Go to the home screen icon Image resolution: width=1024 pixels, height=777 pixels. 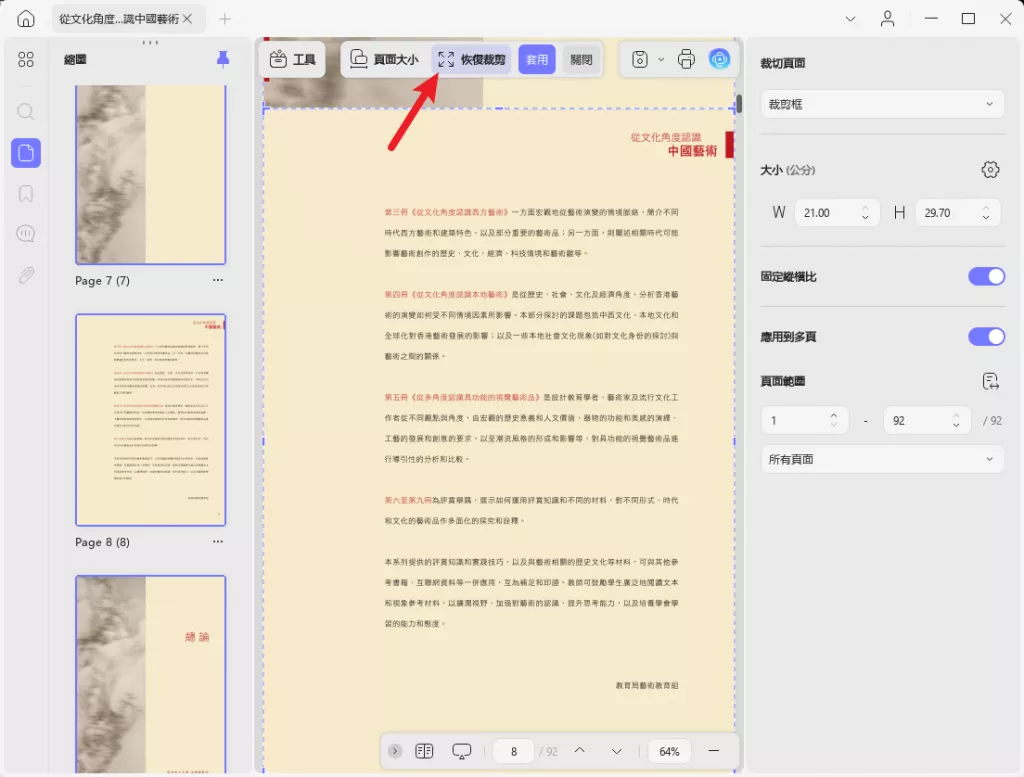coord(26,19)
